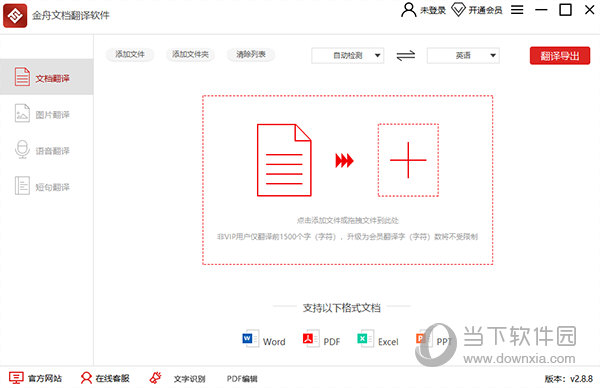Open the 英语 target language dropdown

(463, 55)
